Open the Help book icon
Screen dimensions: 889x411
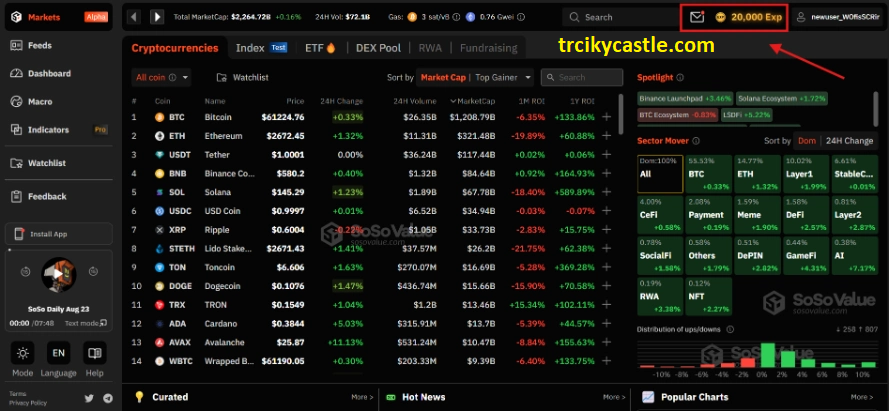pyautogui.click(x=95, y=353)
